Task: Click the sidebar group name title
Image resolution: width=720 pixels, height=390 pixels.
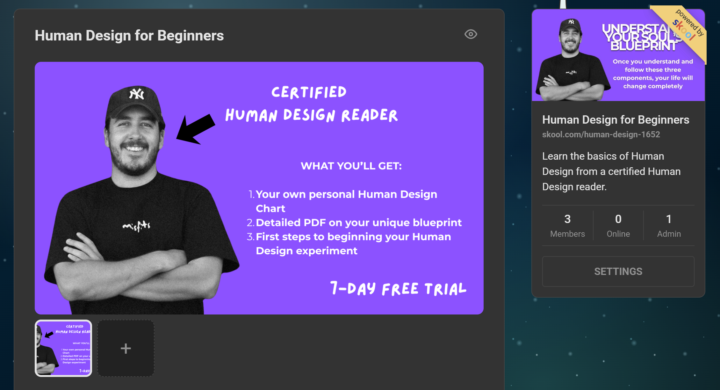Action: (615, 120)
